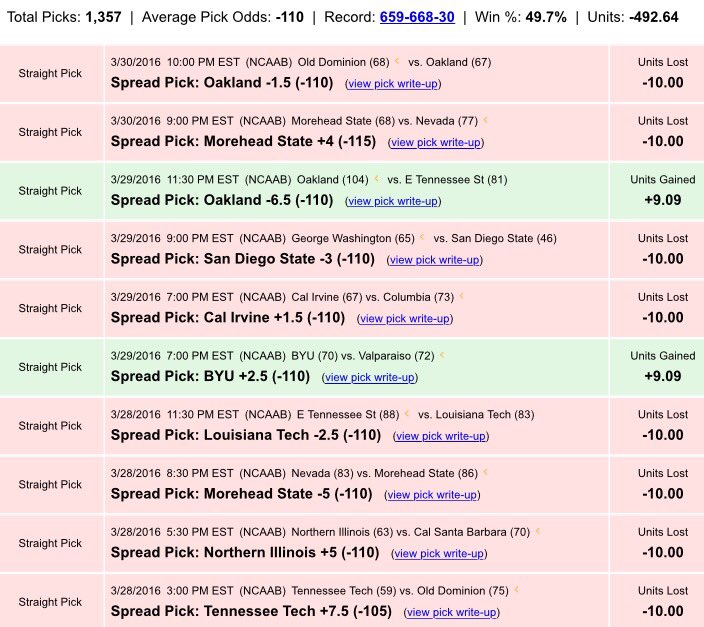Click '3/29/2016 9:00 PM EST' game time
This screenshot has height=627, width=704.
pyautogui.click(x=172, y=238)
